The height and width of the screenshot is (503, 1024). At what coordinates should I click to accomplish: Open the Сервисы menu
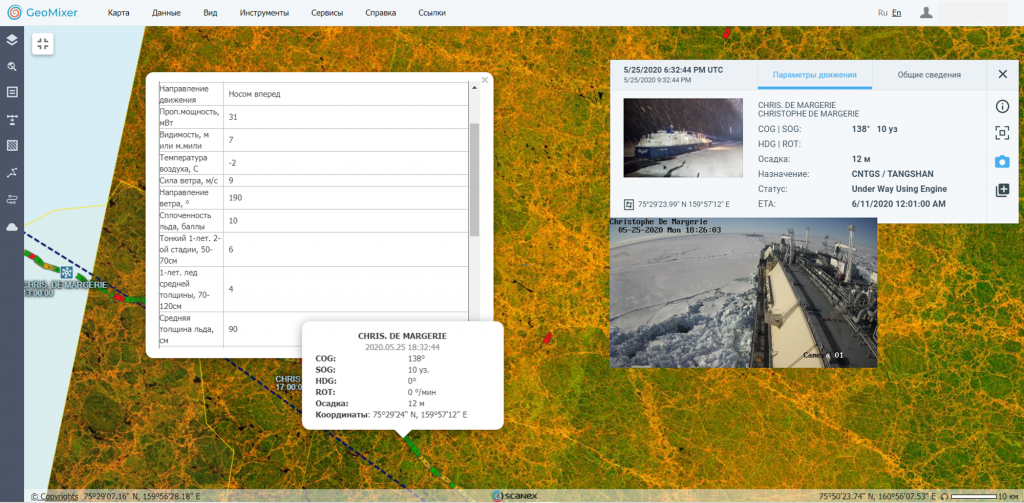tap(327, 13)
